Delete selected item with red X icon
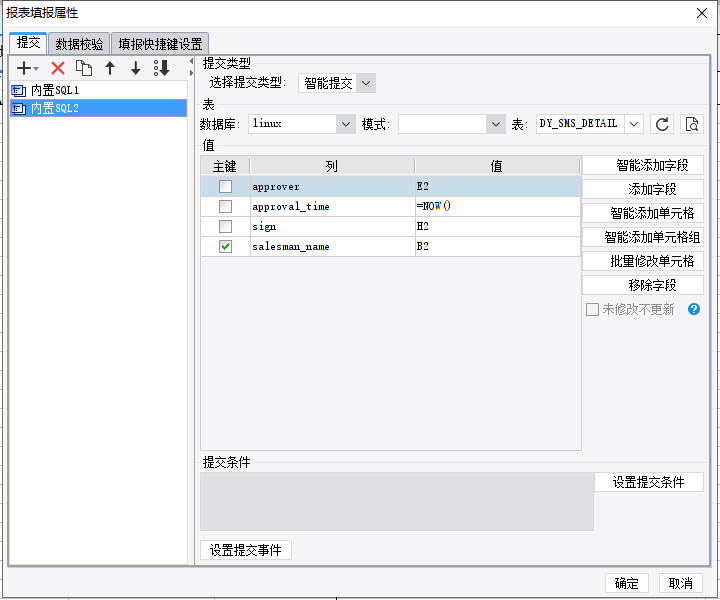The width and height of the screenshot is (720, 600). click(58, 68)
